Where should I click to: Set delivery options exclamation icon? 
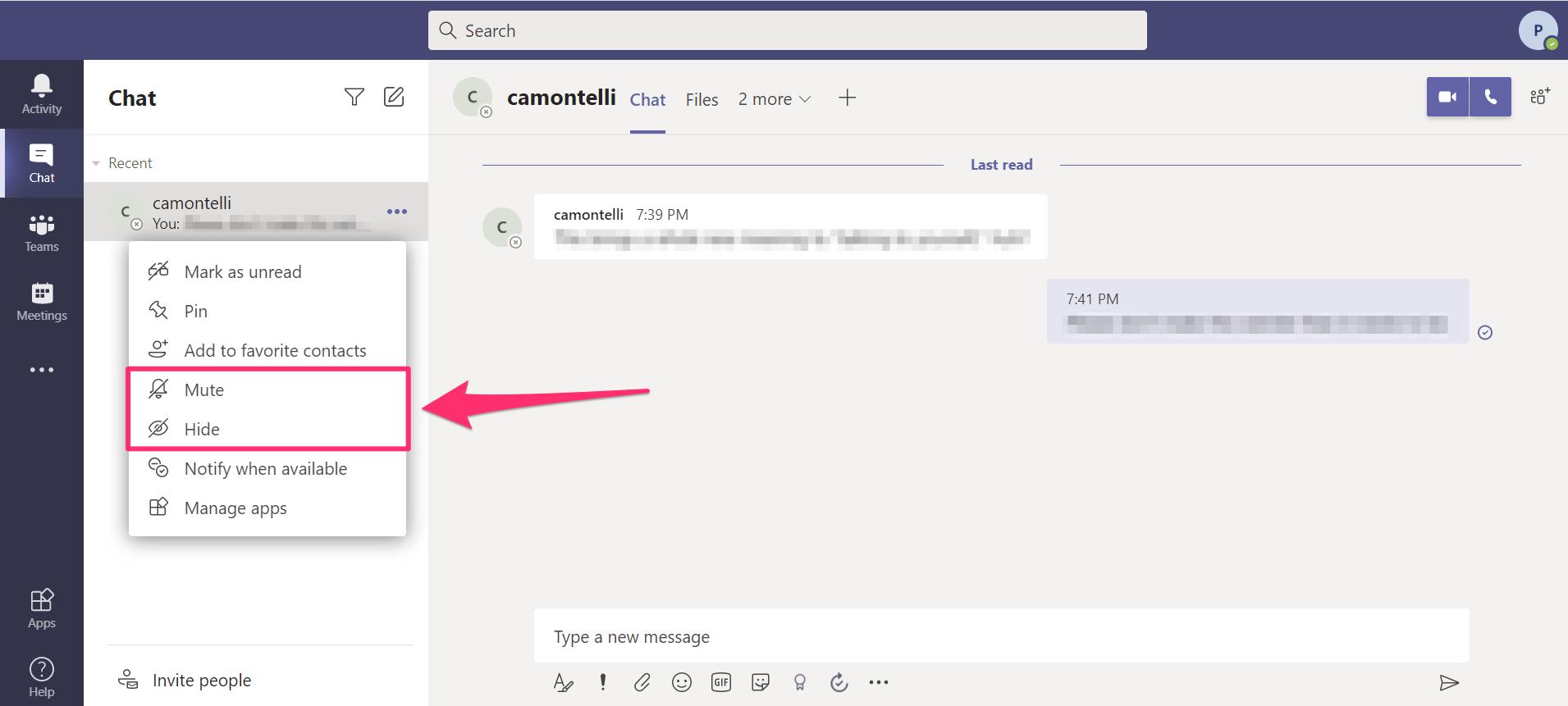tap(603, 682)
